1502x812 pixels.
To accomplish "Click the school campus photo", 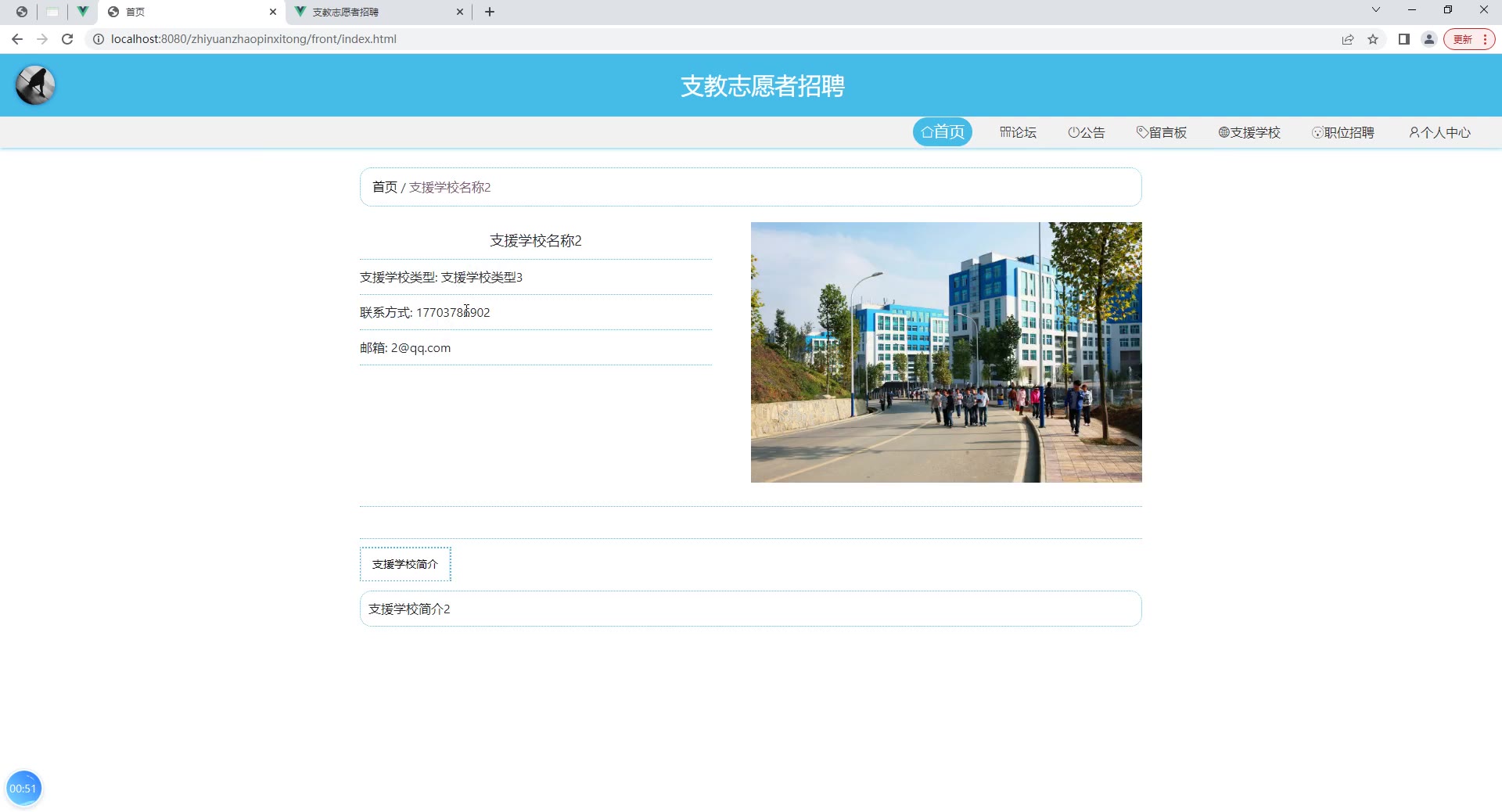I will 946,352.
